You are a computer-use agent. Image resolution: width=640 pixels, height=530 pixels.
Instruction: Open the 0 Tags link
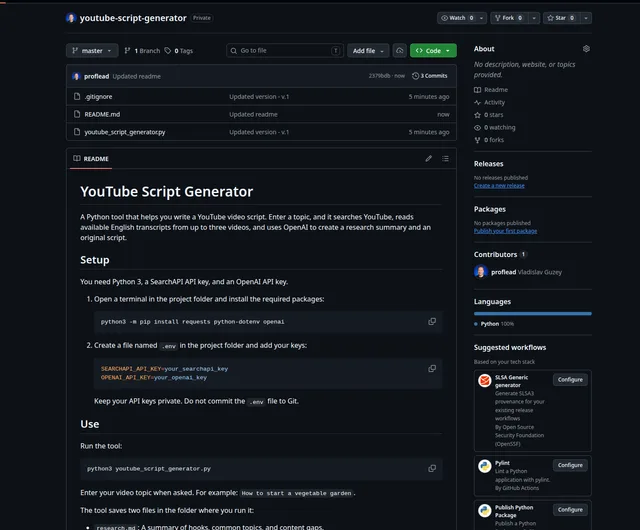pyautogui.click(x=179, y=51)
